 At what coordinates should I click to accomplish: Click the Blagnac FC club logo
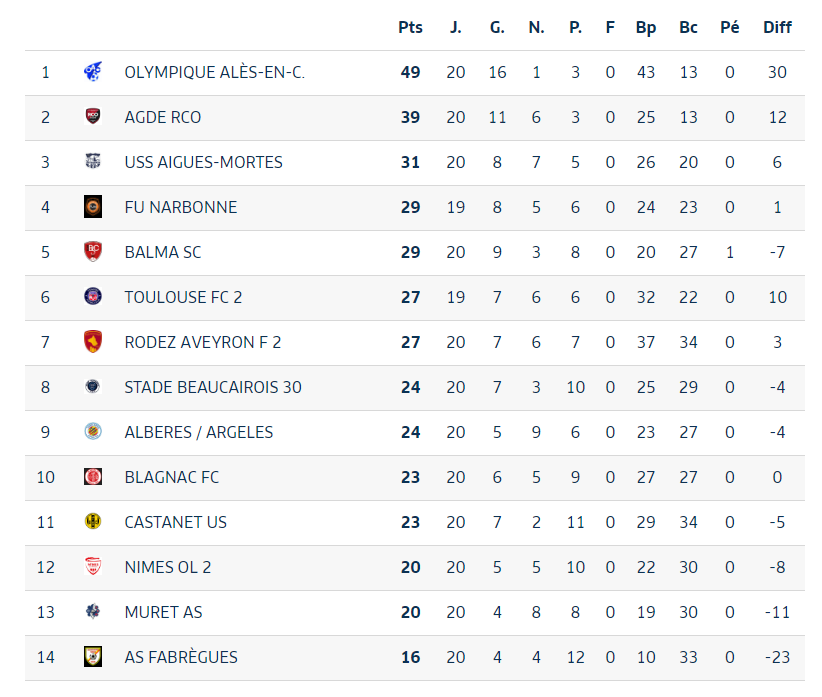click(x=93, y=477)
